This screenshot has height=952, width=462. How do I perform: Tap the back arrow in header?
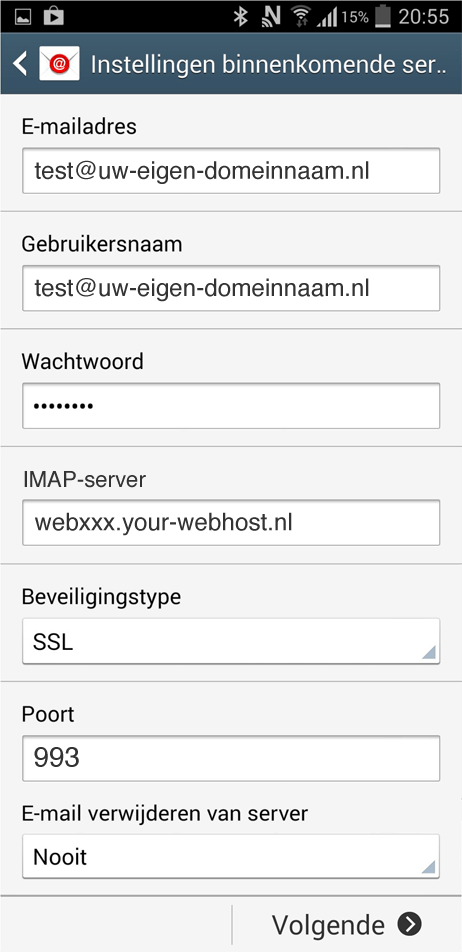click(20, 64)
